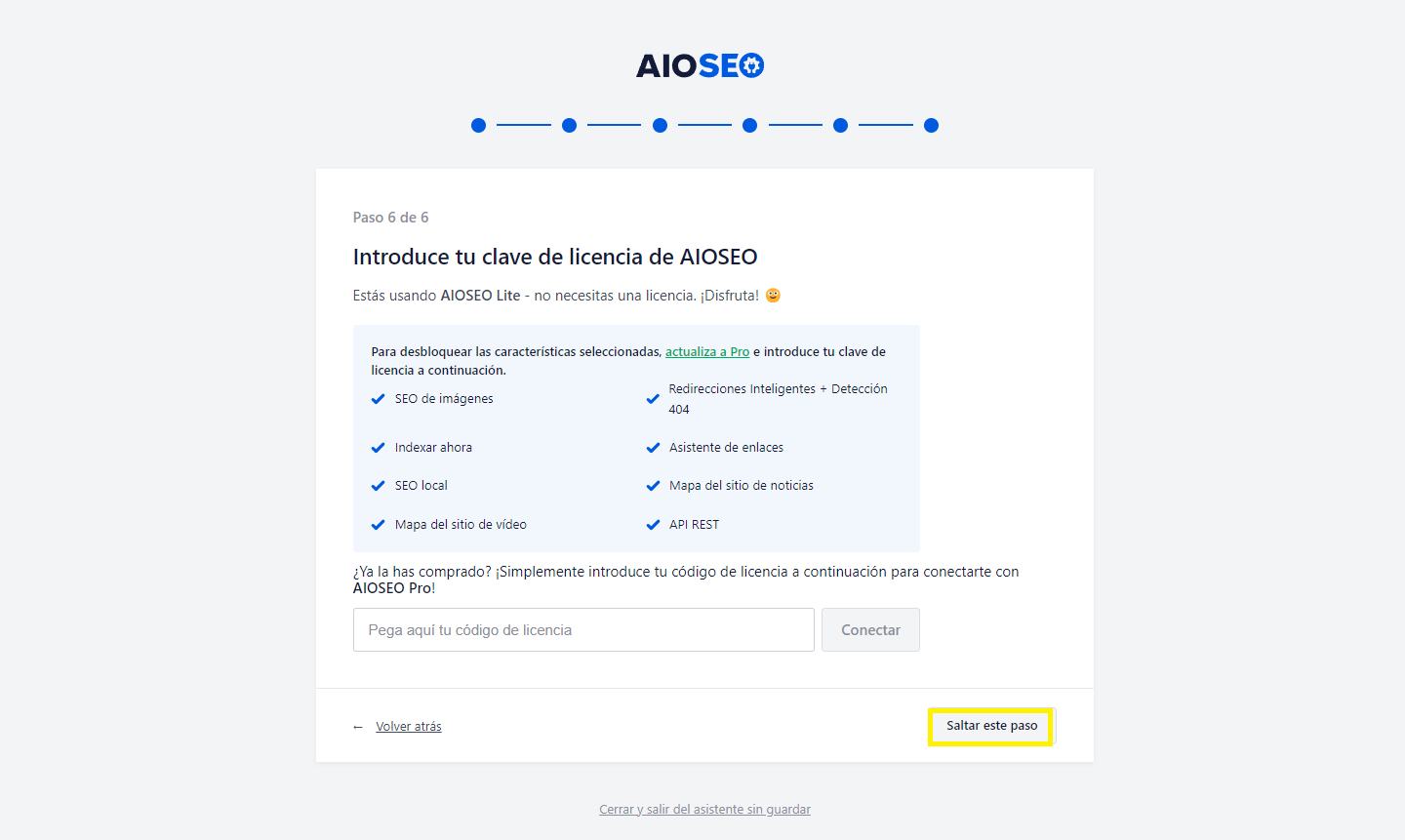The image size is (1405, 840).
Task: Click the SEO local checkmark icon
Action: tap(379, 486)
